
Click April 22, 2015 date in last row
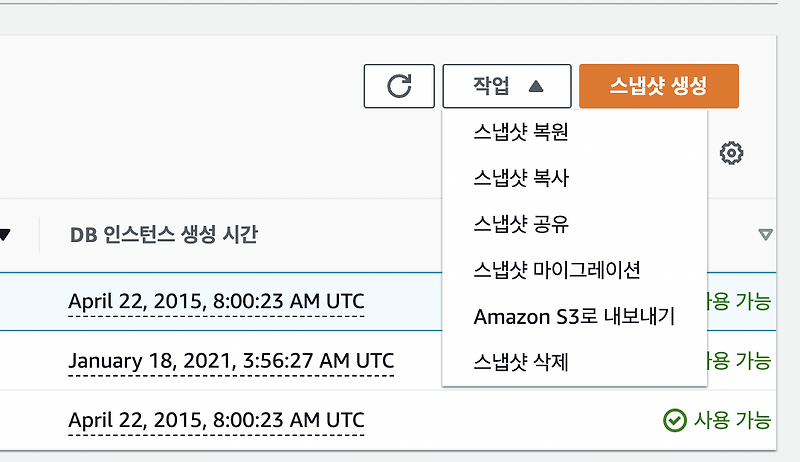(216, 421)
